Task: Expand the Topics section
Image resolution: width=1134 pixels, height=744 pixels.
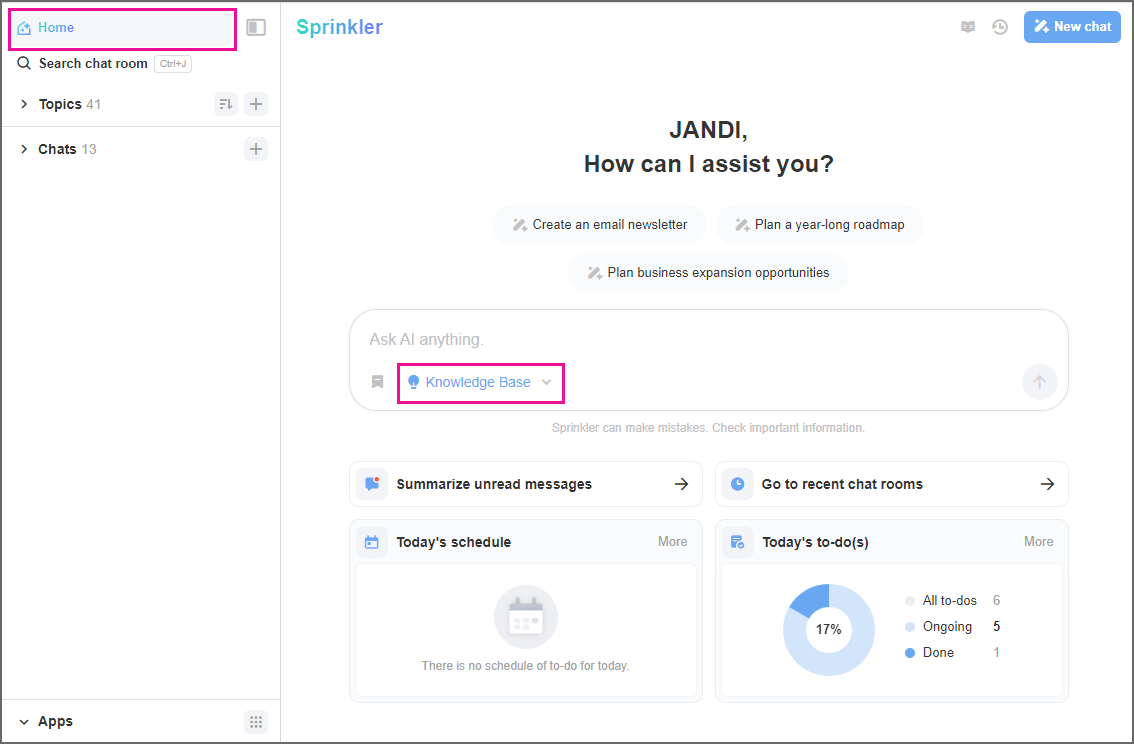Action: 24,104
